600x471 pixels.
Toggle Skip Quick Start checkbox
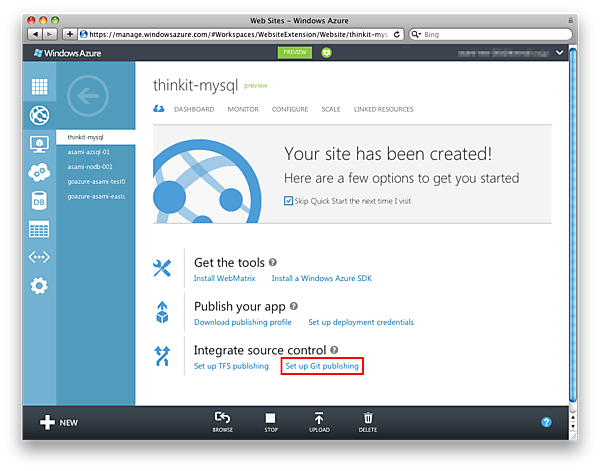(289, 200)
